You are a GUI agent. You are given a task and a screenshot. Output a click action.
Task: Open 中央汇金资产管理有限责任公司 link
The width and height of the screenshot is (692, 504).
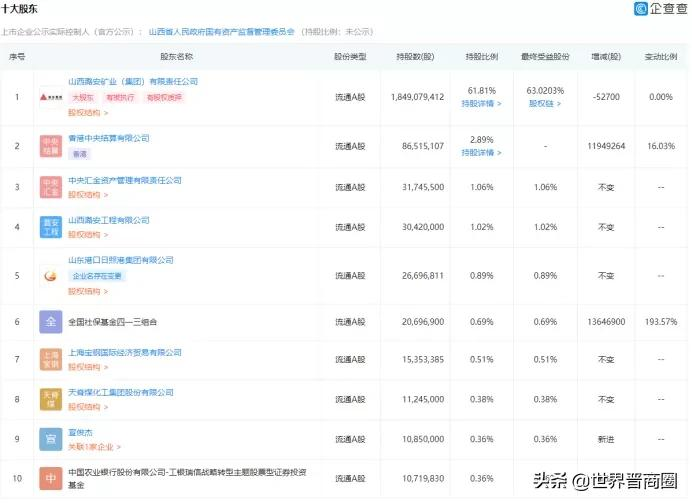125,180
